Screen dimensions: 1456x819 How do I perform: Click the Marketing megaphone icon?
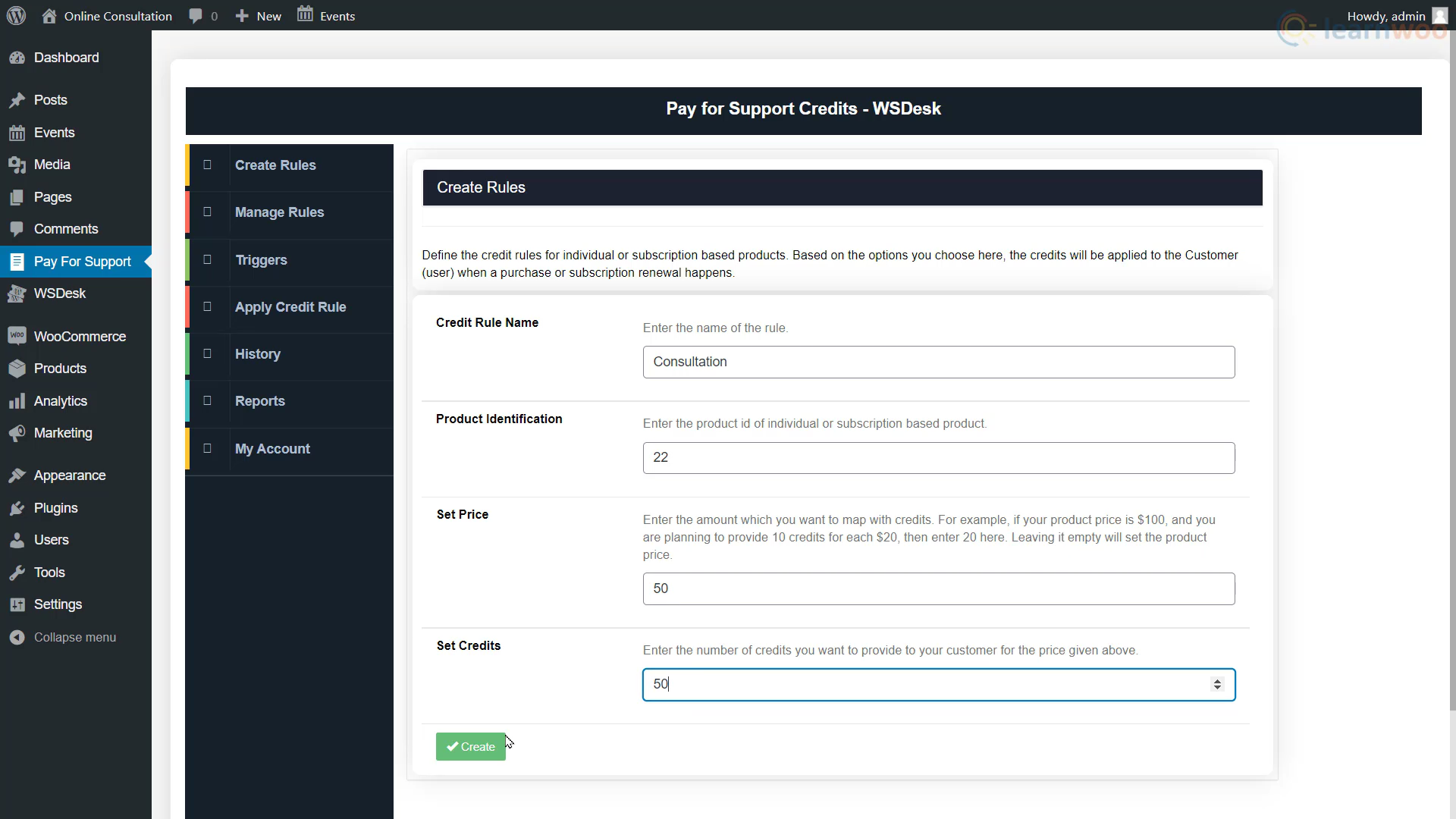[17, 433]
